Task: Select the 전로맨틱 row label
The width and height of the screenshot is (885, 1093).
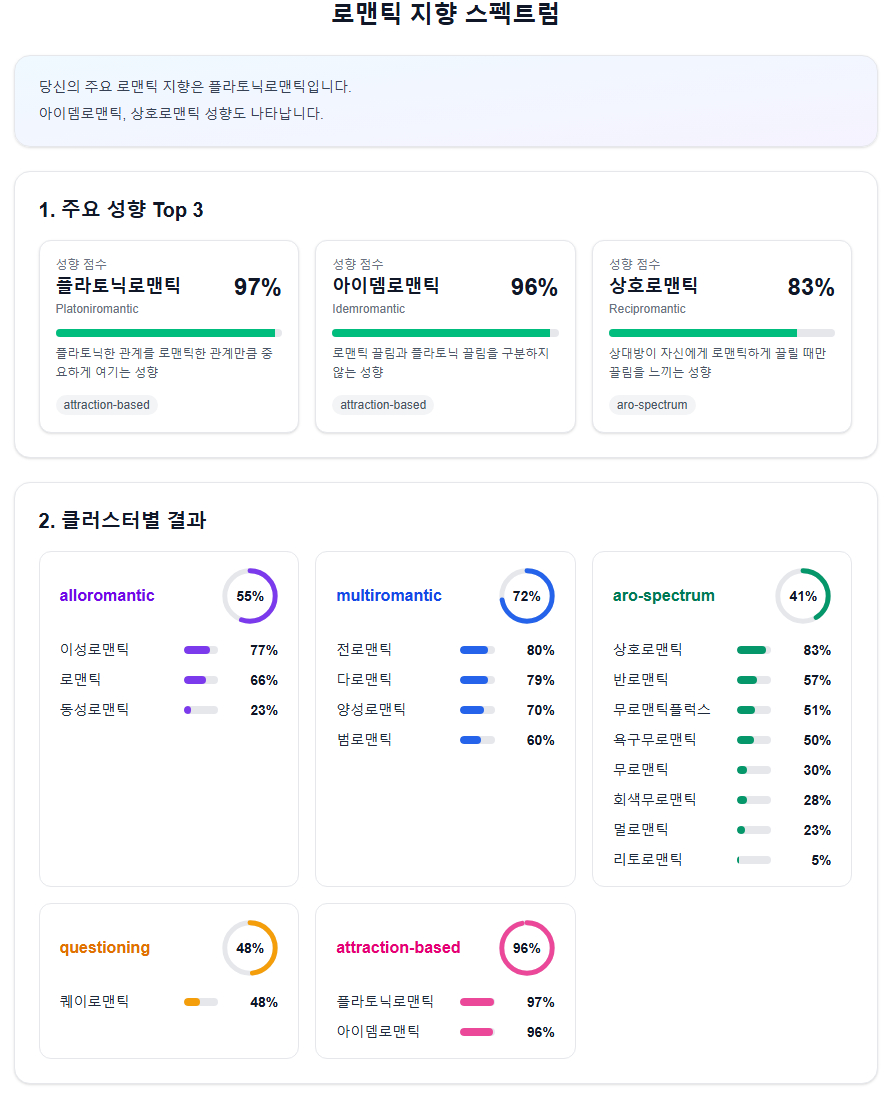Action: [364, 650]
